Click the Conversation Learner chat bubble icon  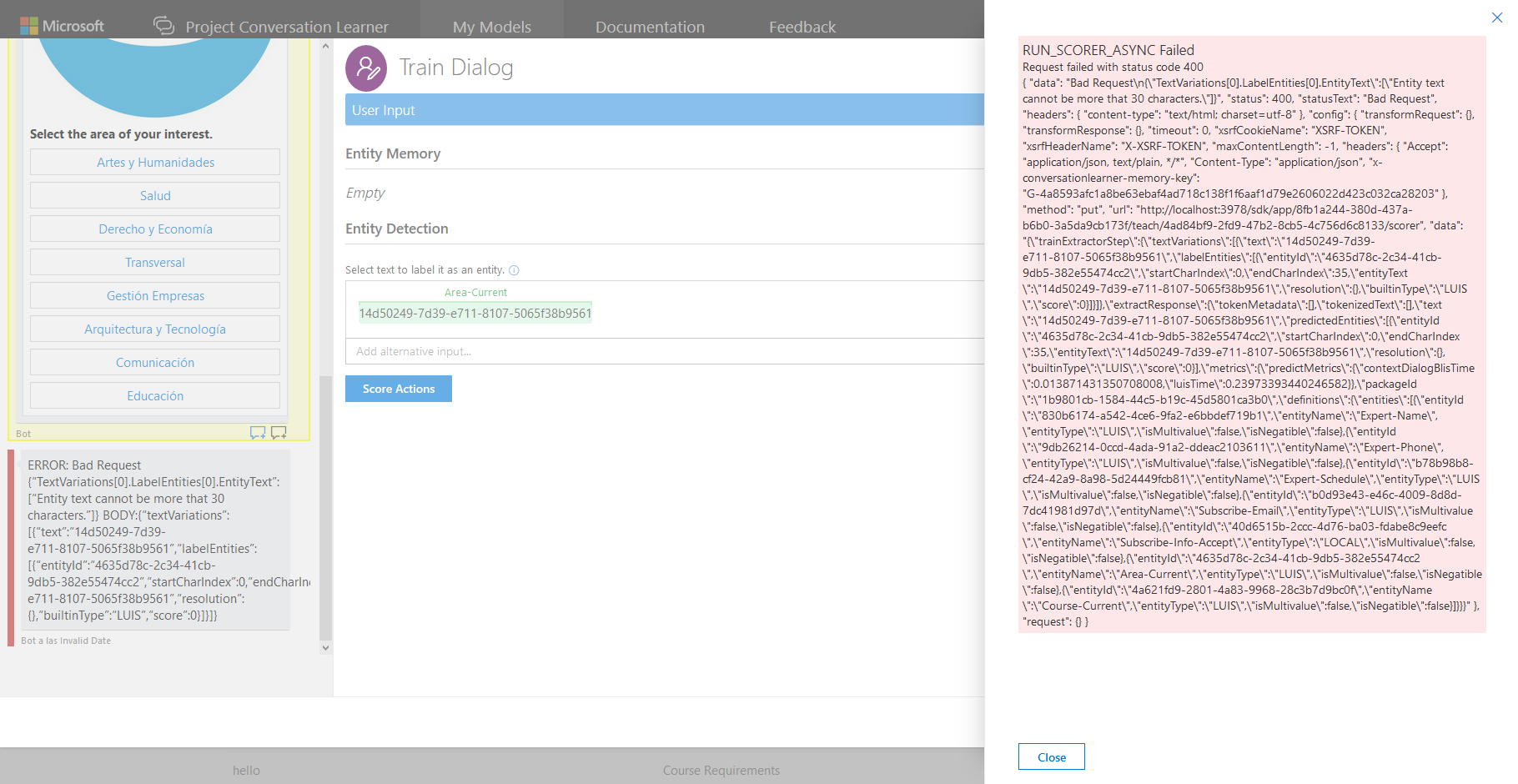click(x=164, y=26)
